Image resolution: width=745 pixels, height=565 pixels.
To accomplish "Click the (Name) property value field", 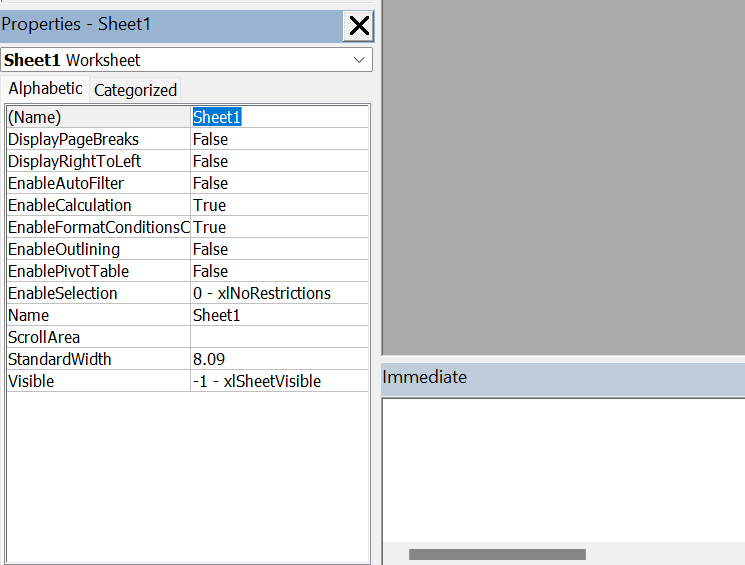I will [279, 117].
